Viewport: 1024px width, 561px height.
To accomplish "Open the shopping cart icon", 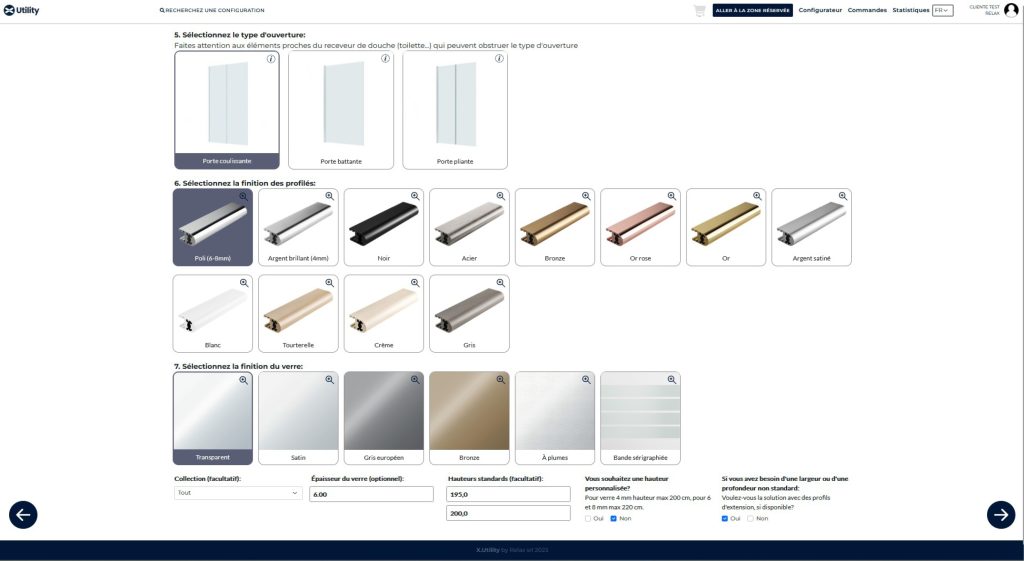I will pyautogui.click(x=699, y=10).
